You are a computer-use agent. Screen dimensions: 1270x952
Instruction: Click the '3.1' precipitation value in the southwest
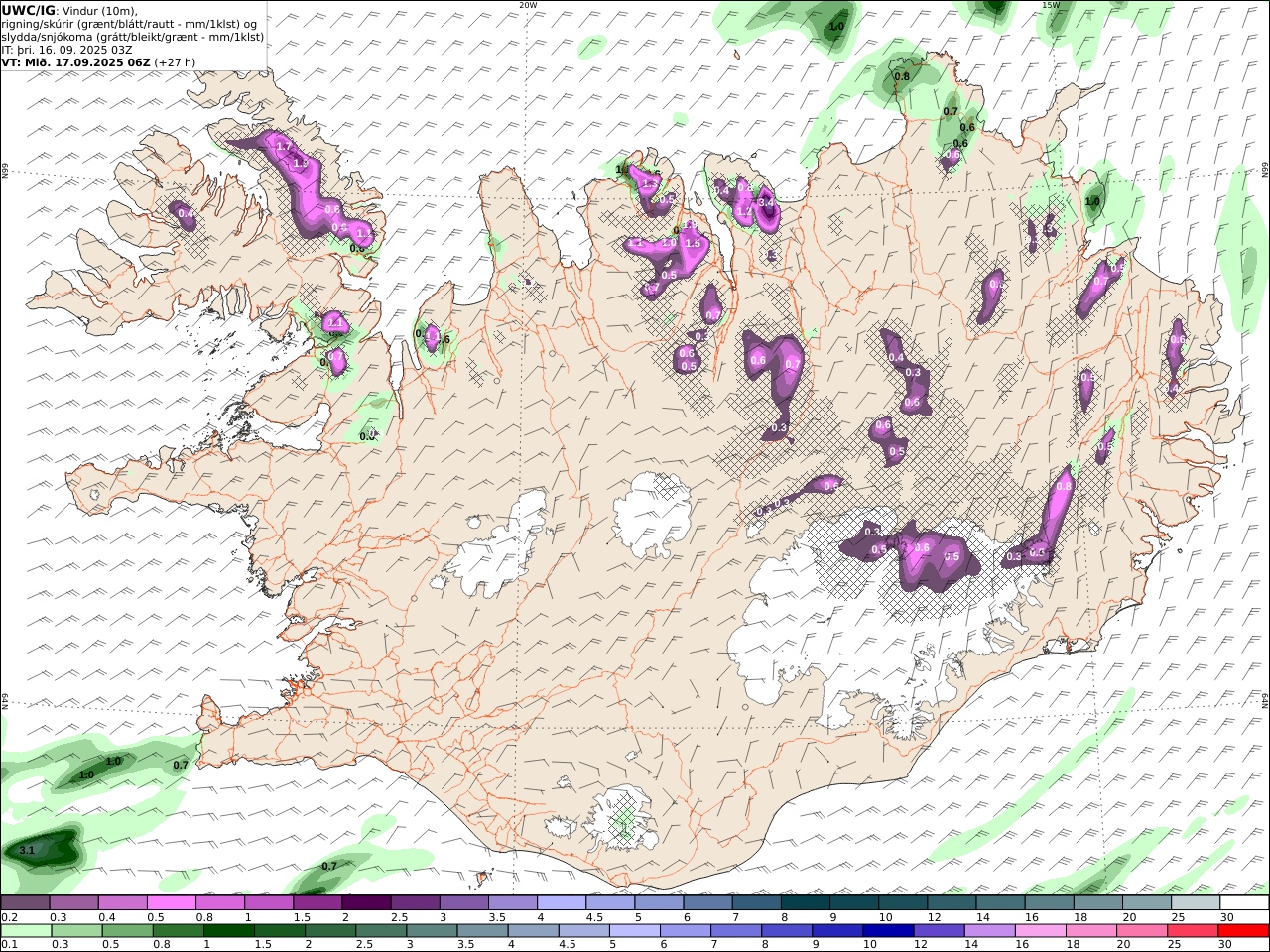(x=27, y=850)
